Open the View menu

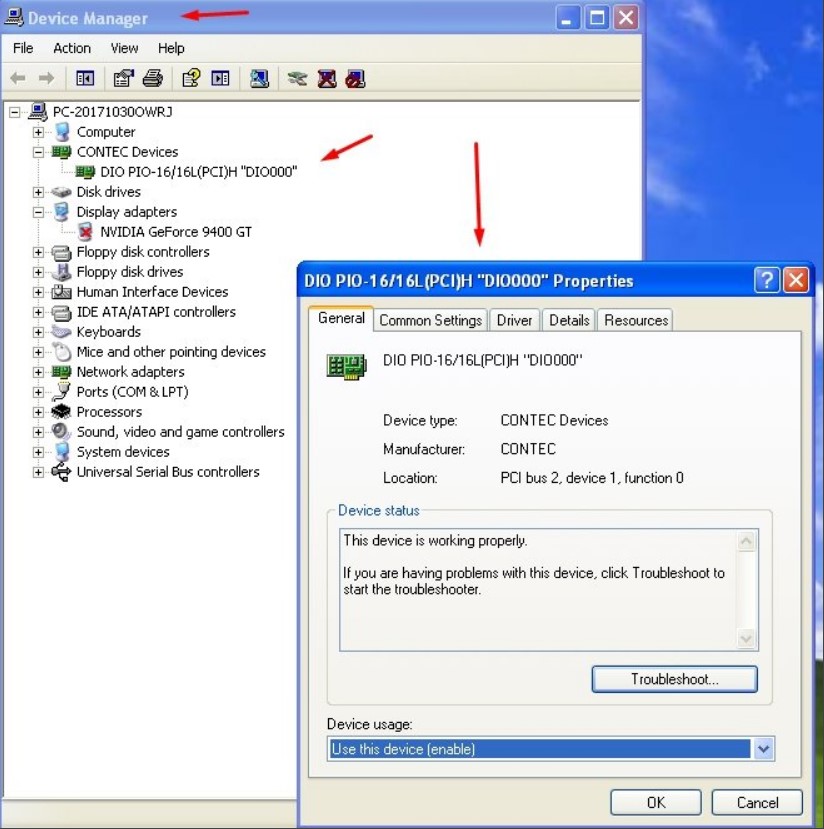point(124,48)
